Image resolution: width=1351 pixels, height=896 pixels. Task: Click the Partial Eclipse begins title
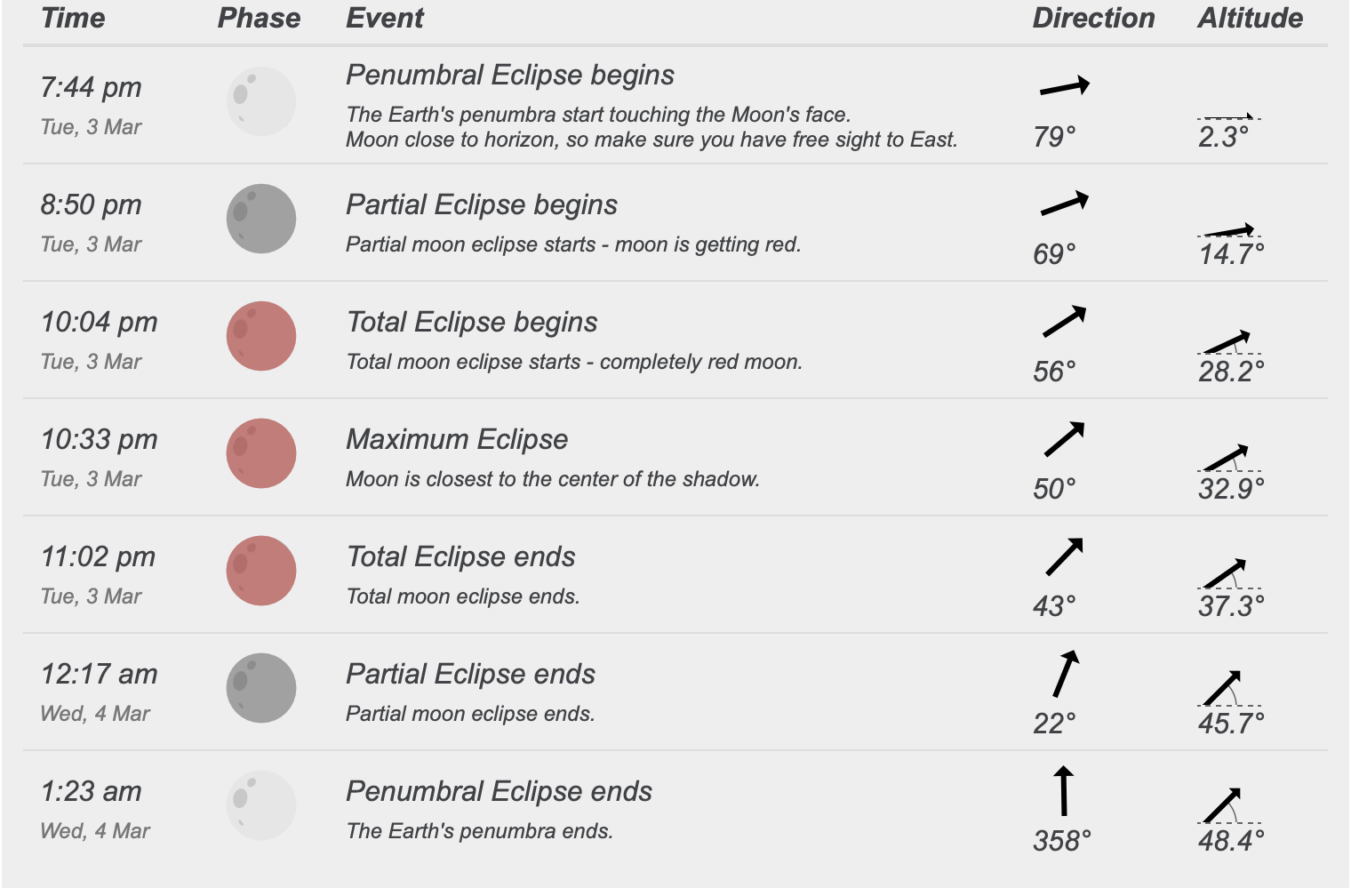coord(481,204)
